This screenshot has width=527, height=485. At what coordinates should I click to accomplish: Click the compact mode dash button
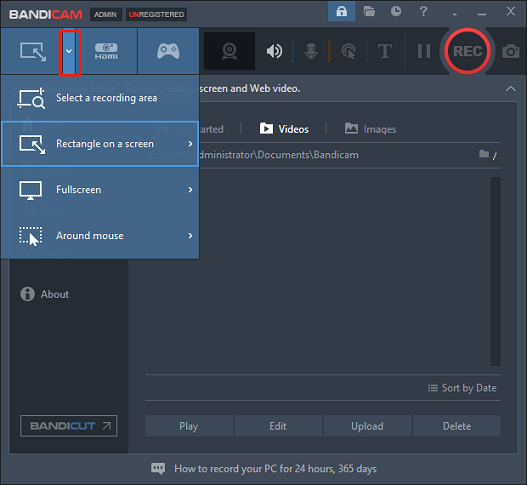(455, 15)
